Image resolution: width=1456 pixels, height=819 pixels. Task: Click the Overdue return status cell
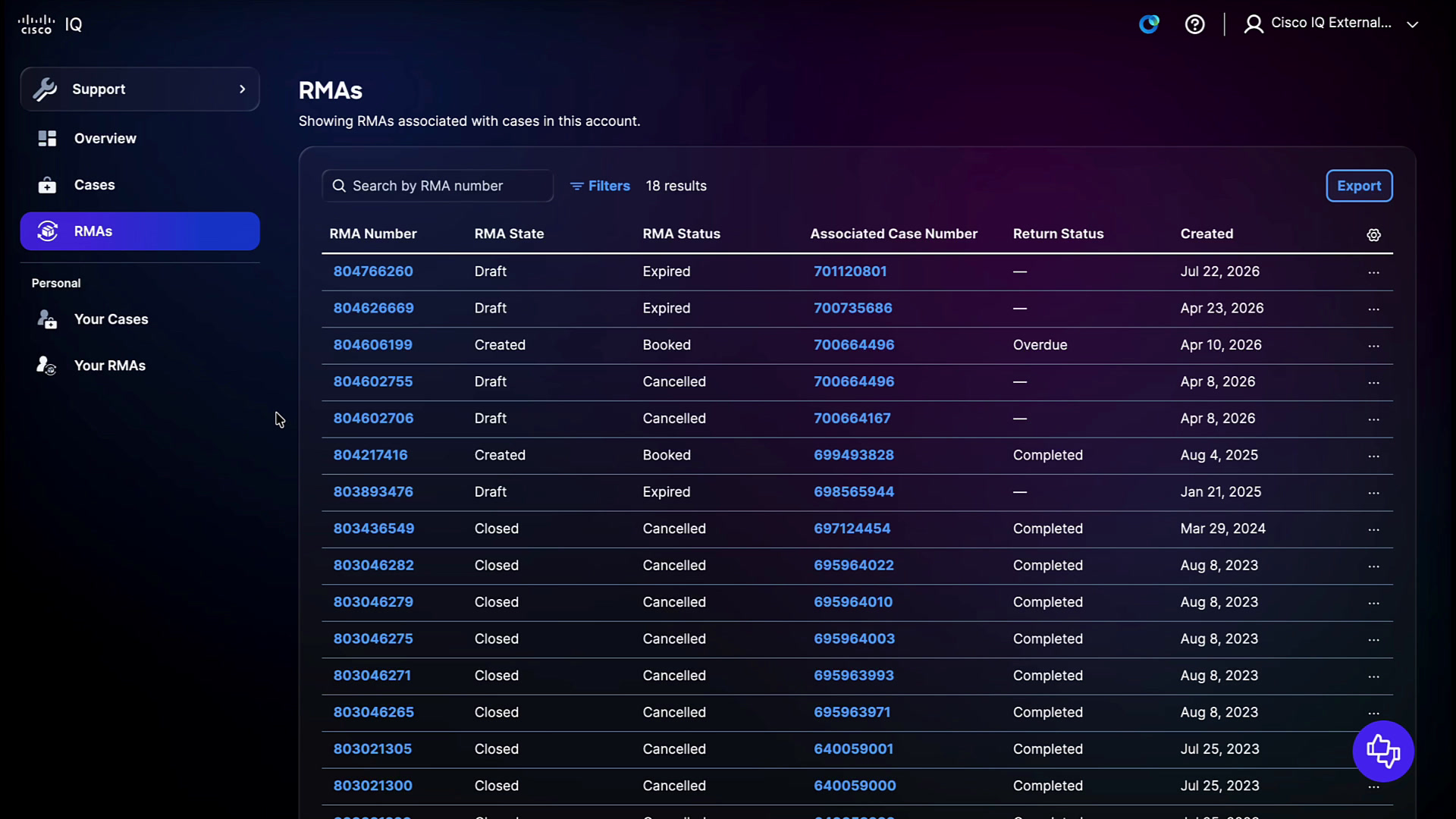coord(1040,344)
